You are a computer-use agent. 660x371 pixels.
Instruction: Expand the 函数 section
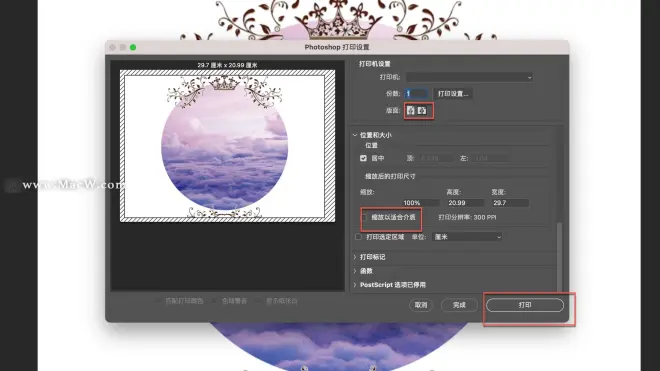[355, 271]
